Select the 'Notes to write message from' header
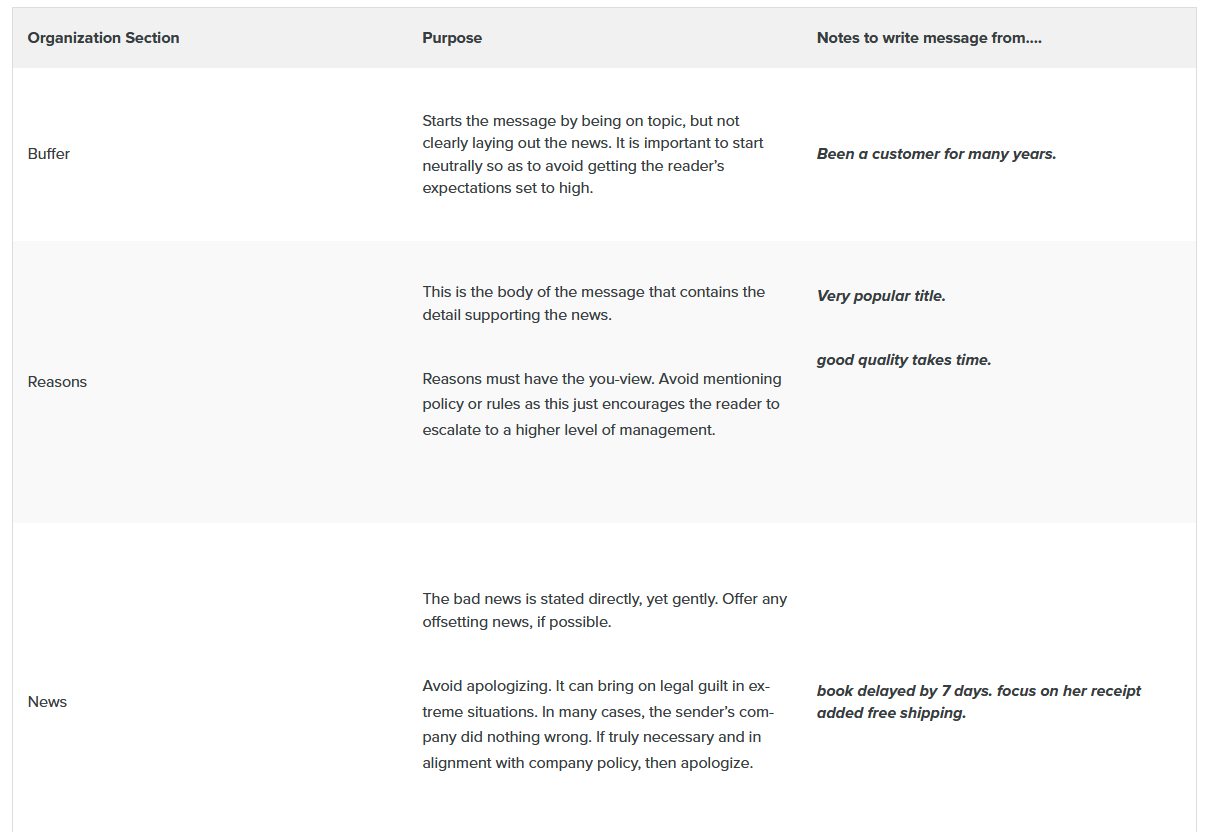This screenshot has width=1207, height=832. pos(929,38)
